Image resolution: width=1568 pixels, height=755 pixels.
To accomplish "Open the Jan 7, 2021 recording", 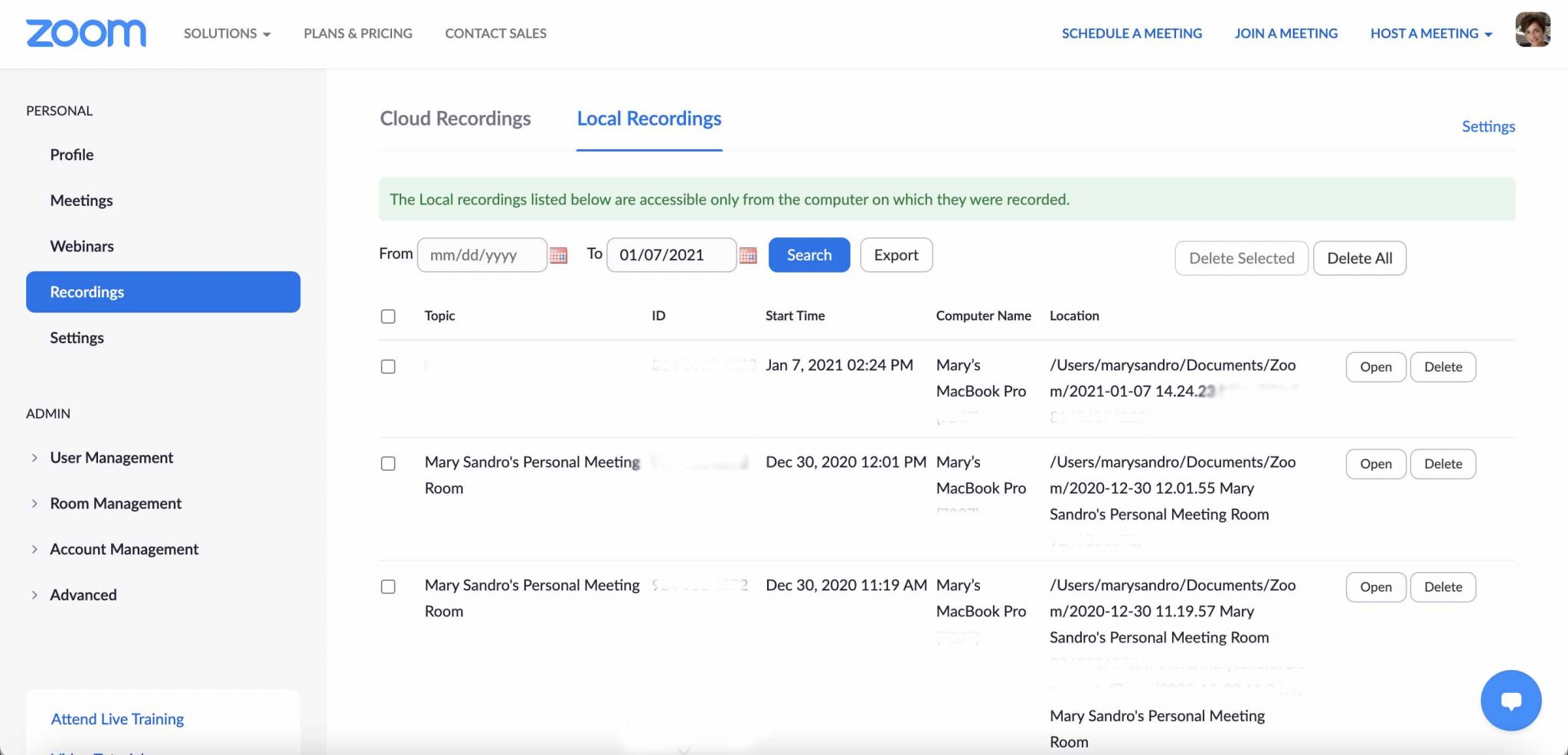I will pyautogui.click(x=1376, y=367).
